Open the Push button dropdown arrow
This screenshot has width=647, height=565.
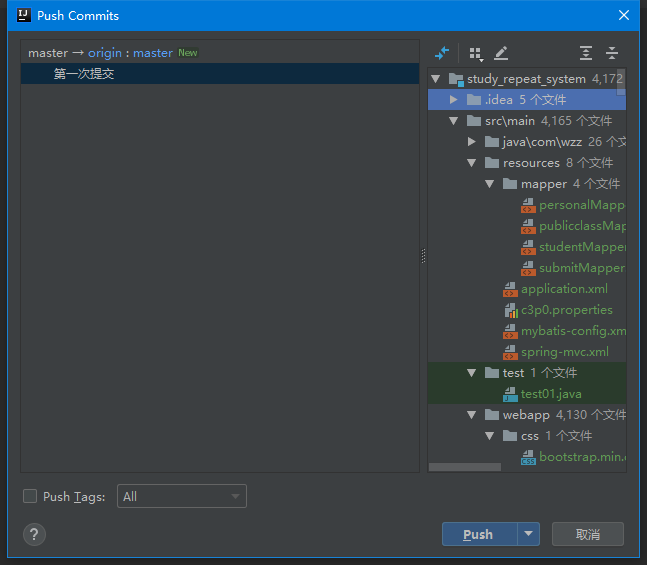(x=529, y=534)
